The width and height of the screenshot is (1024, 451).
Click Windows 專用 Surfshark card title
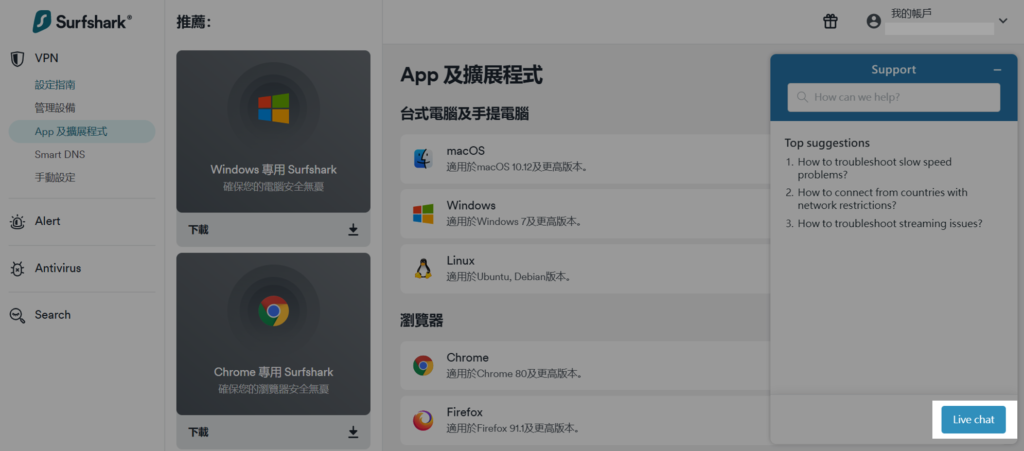[x=274, y=170]
